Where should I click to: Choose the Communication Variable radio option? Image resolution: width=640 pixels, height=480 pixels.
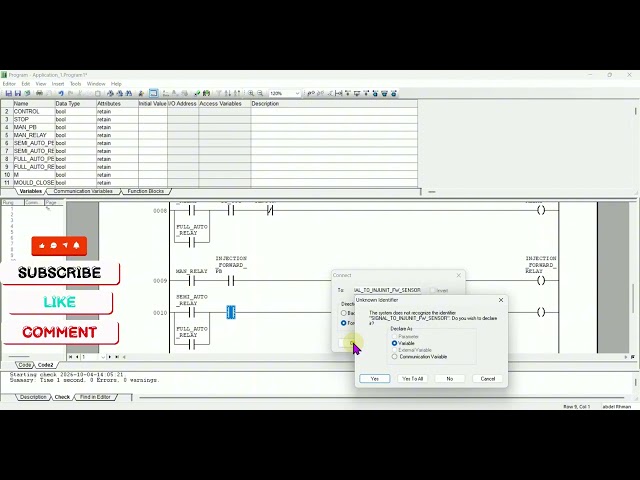[x=394, y=357]
